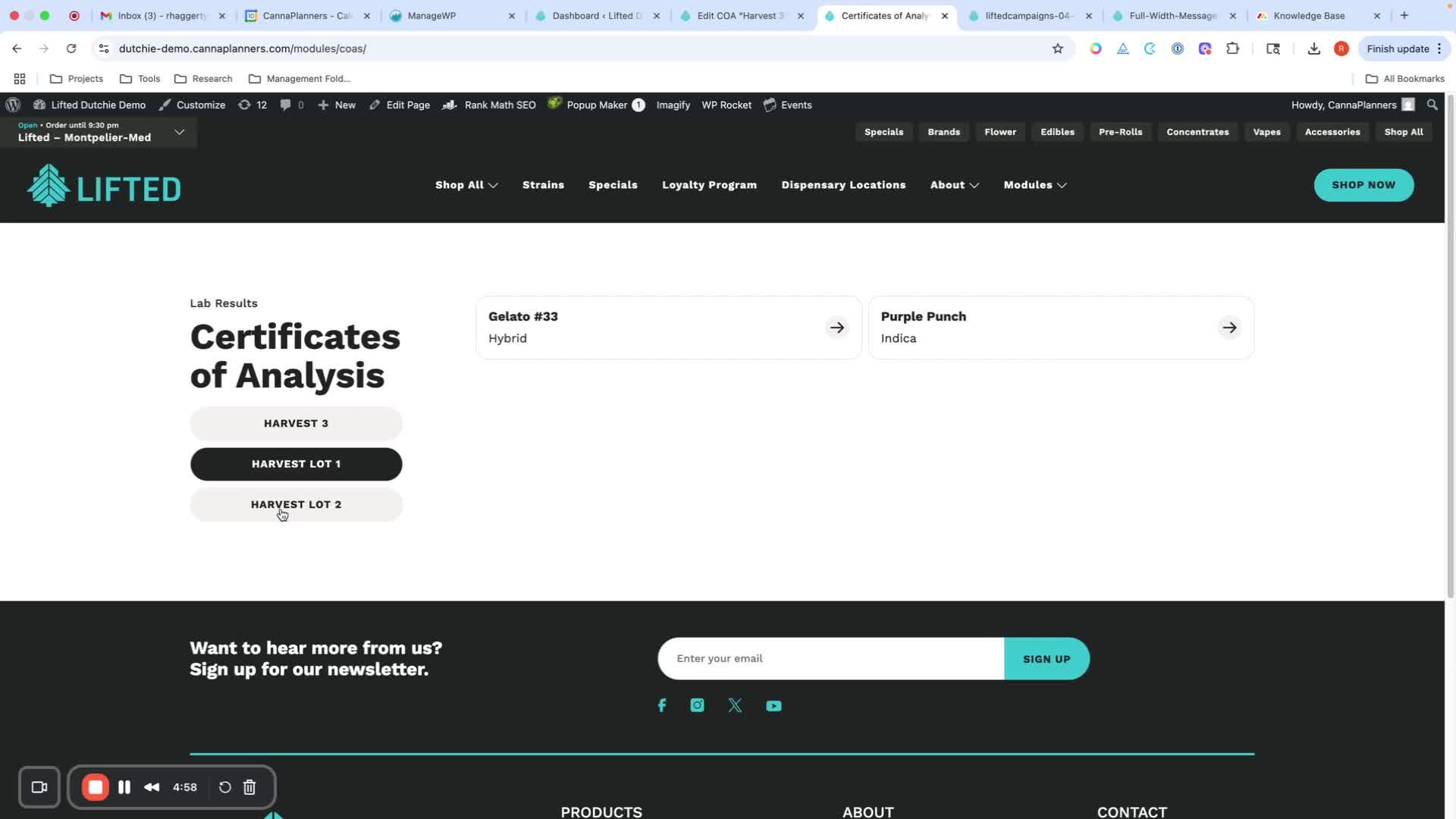1456x819 pixels.
Task: Click the Enter your email field
Action: click(830, 658)
